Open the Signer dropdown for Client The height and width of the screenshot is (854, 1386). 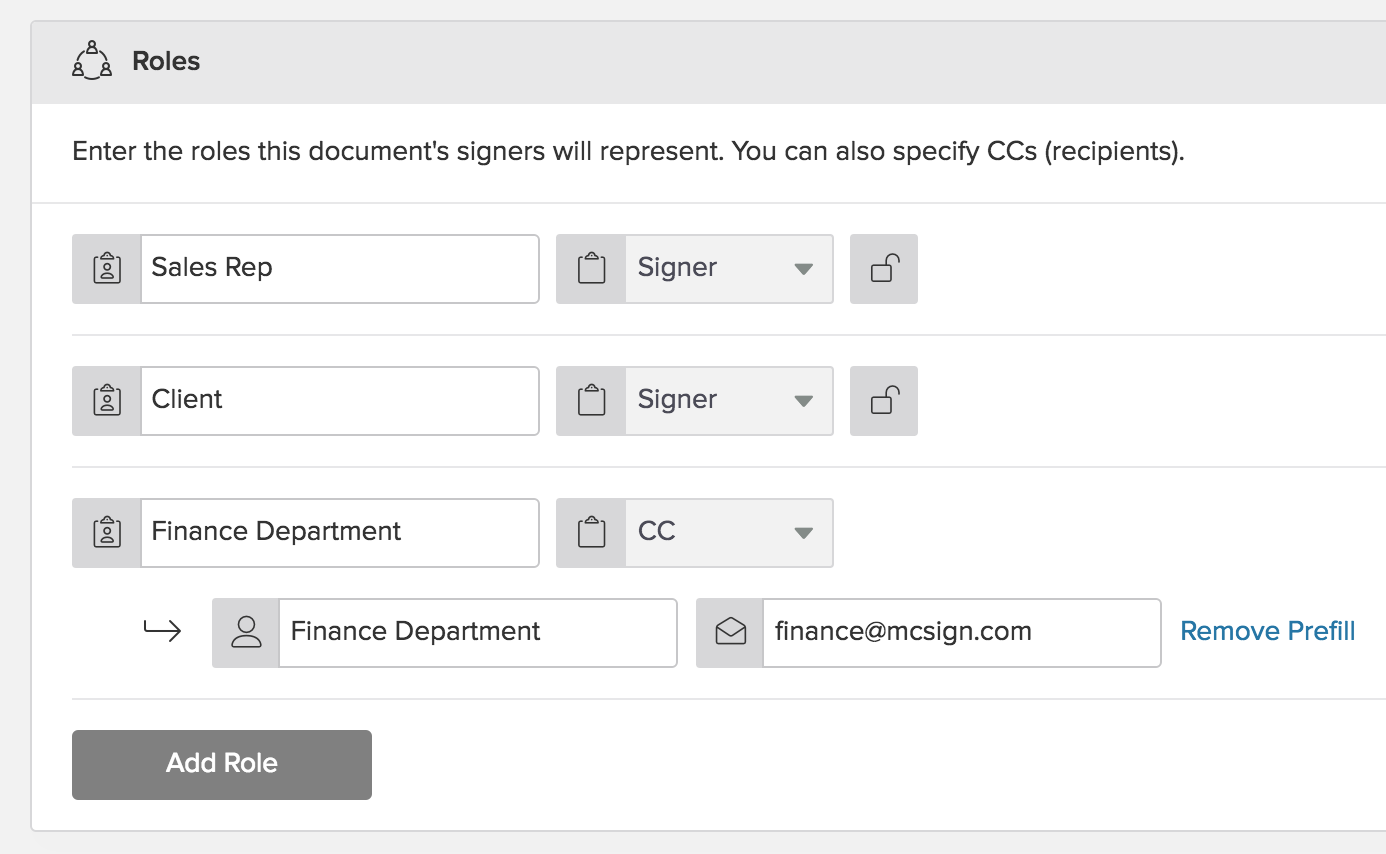729,401
